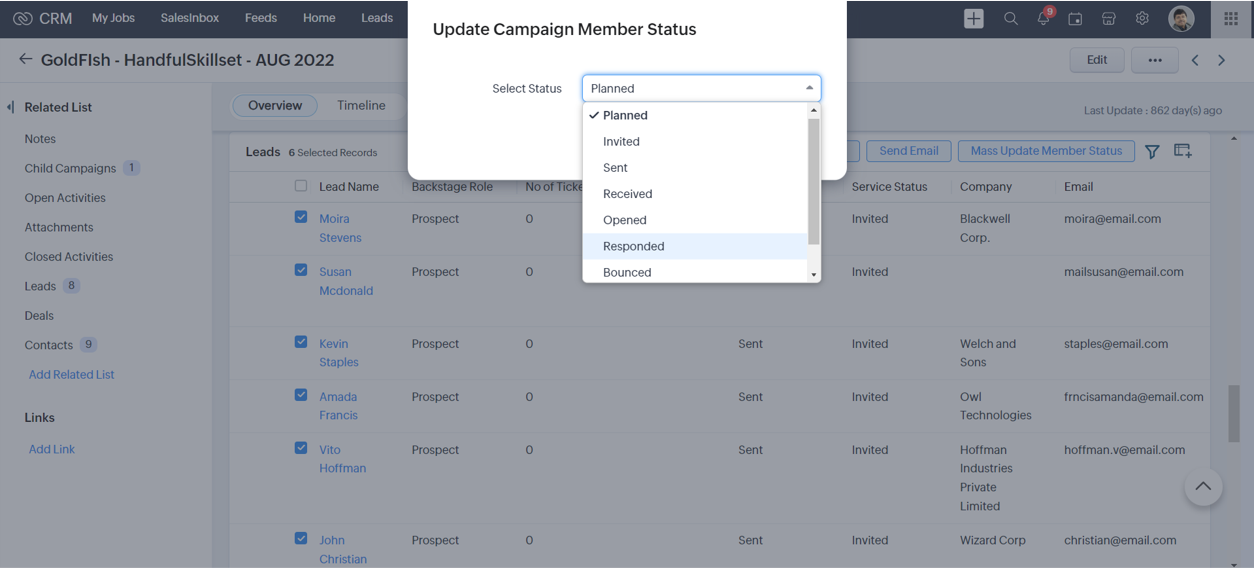Open the search magnifier icon
Viewport: 1254px width, 568px height.
pyautogui.click(x=1011, y=18)
